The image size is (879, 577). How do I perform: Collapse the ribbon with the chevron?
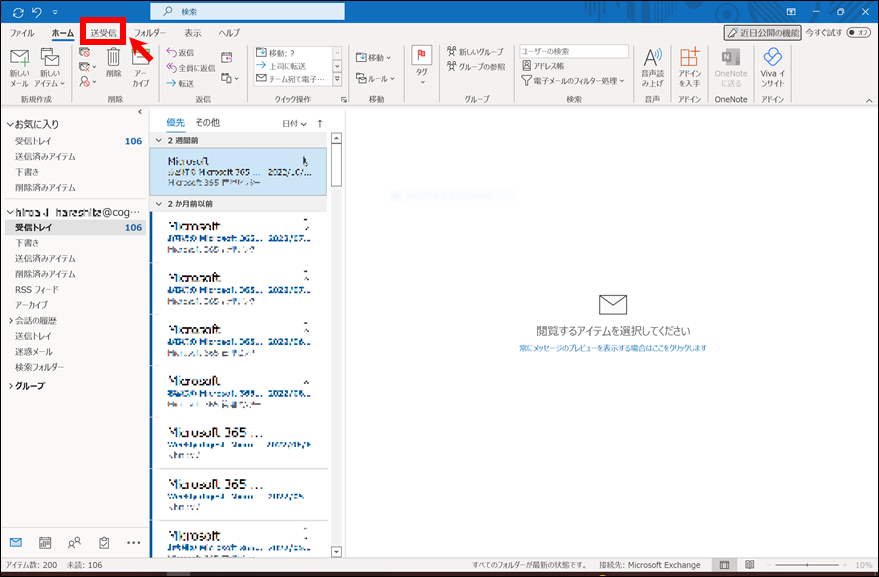869,101
